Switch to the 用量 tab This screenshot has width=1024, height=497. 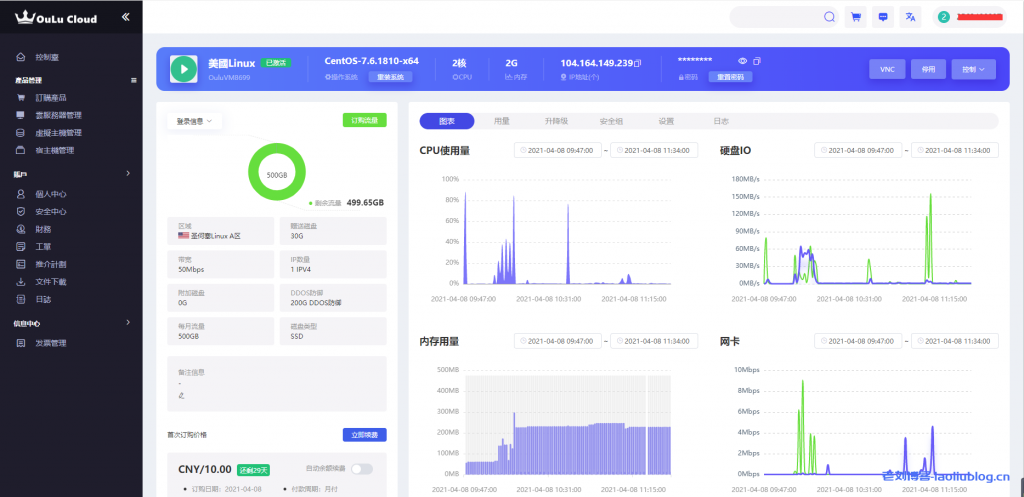[502, 121]
